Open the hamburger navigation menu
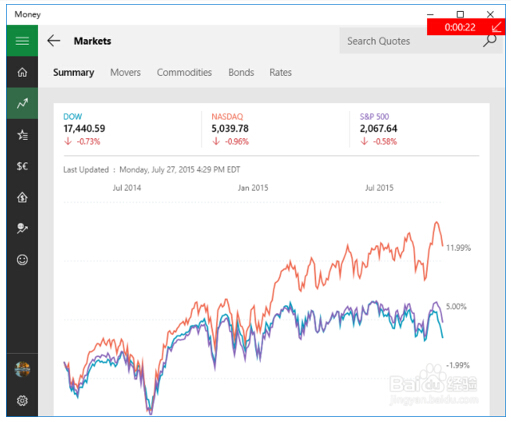 tap(22, 41)
